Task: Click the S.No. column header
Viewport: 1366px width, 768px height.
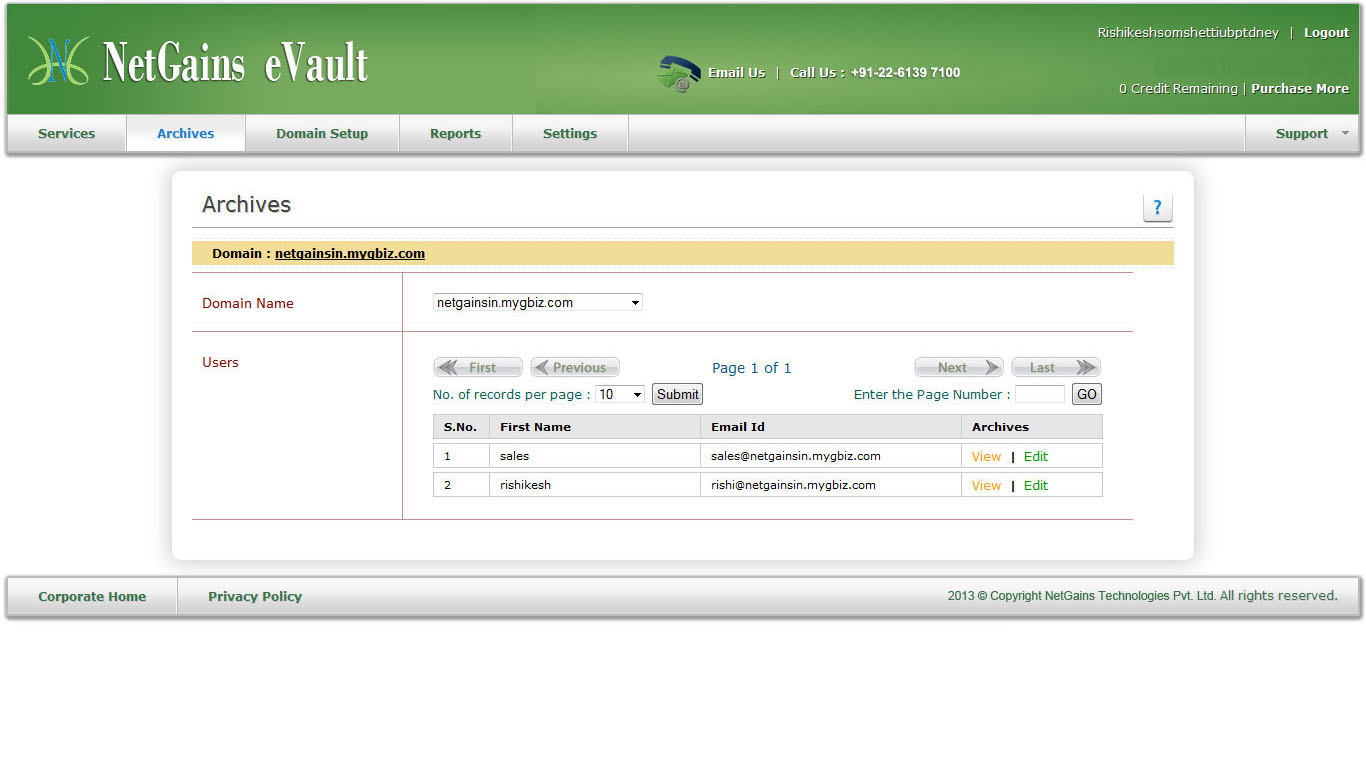Action: tap(461, 427)
